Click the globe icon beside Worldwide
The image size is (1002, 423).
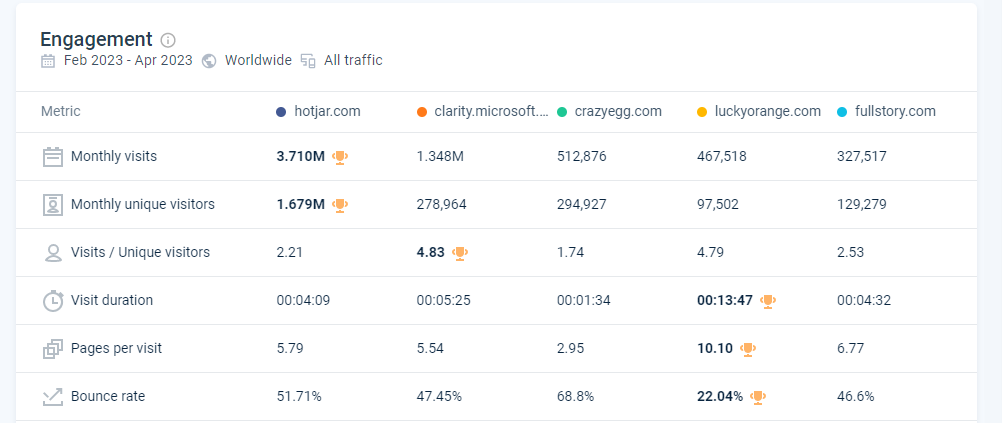click(x=208, y=61)
